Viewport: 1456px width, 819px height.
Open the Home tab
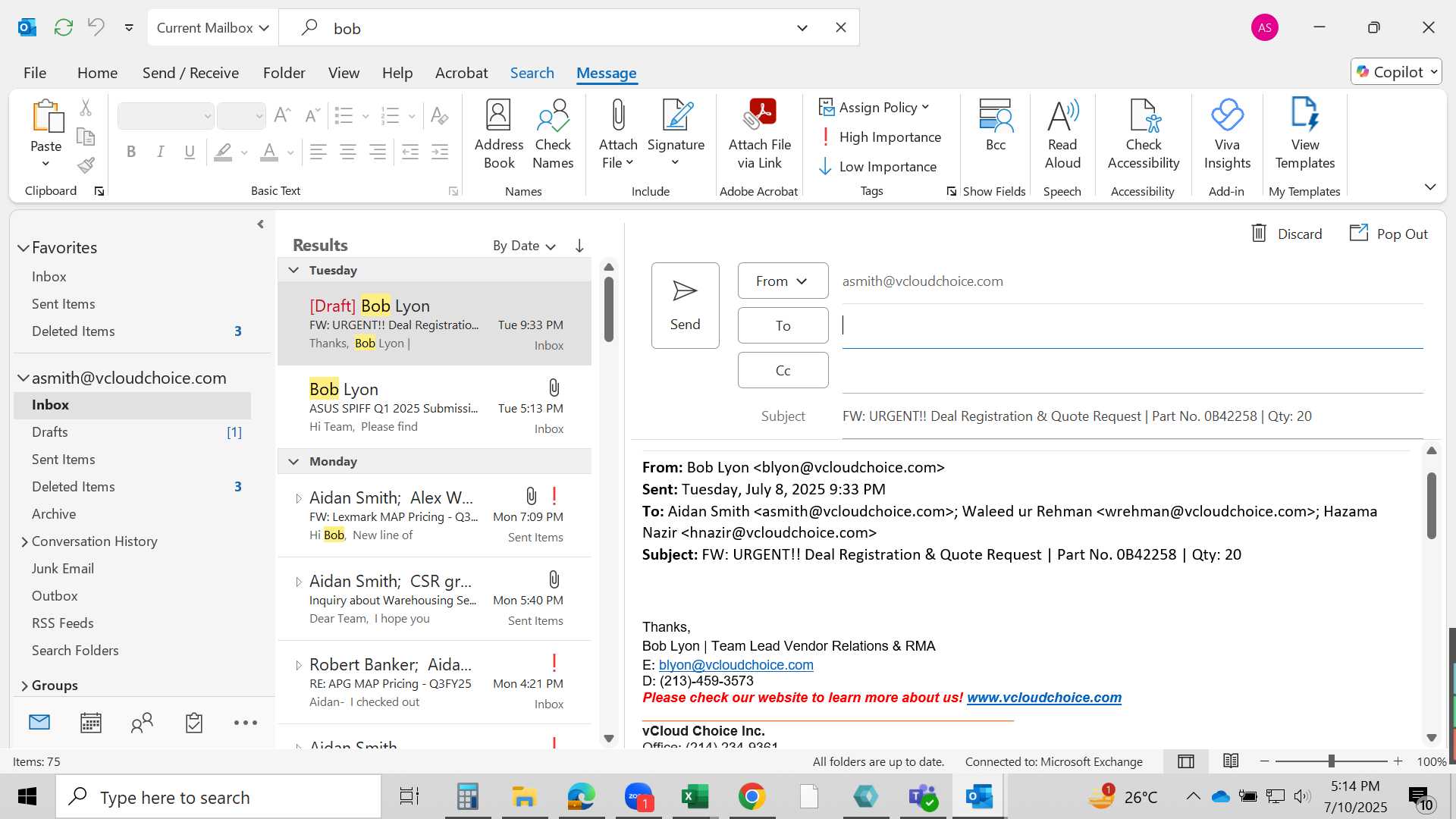[x=97, y=73]
